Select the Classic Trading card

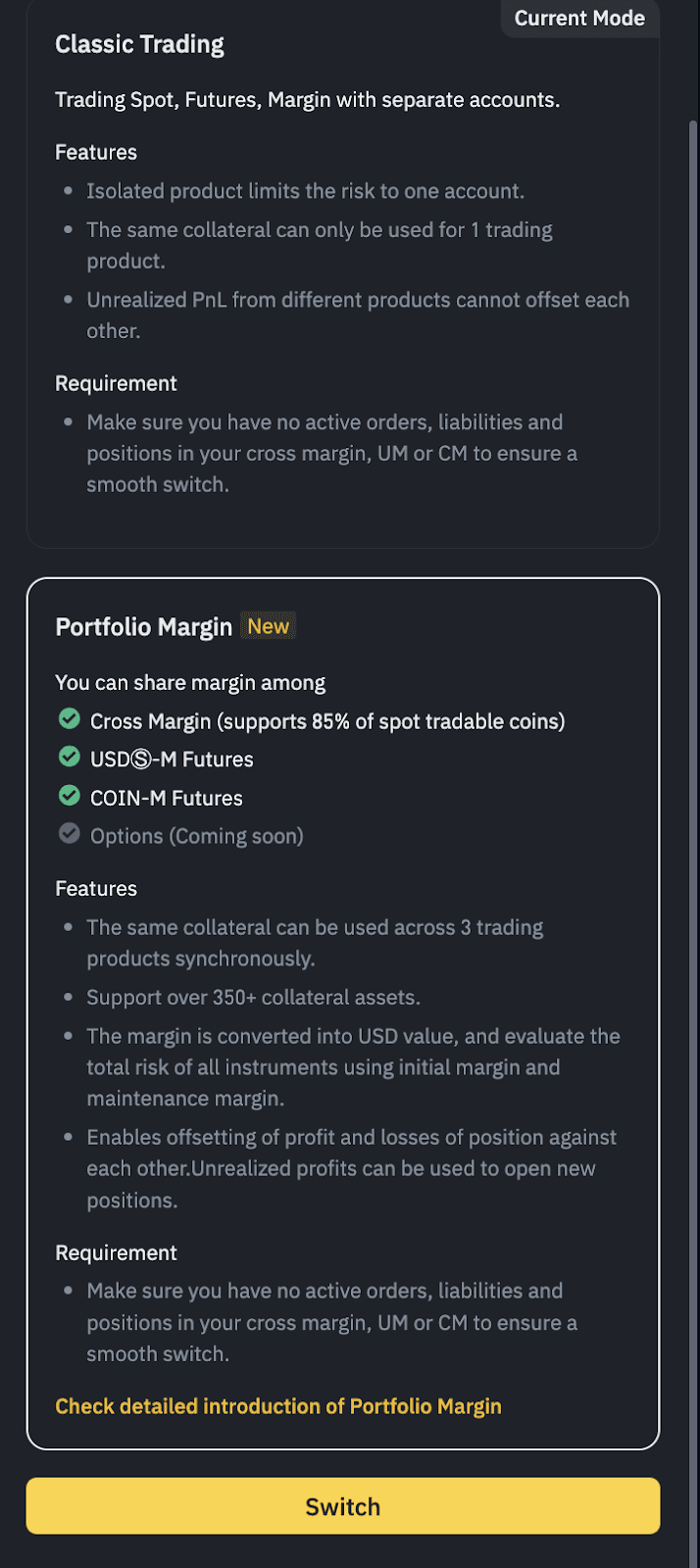(x=343, y=274)
